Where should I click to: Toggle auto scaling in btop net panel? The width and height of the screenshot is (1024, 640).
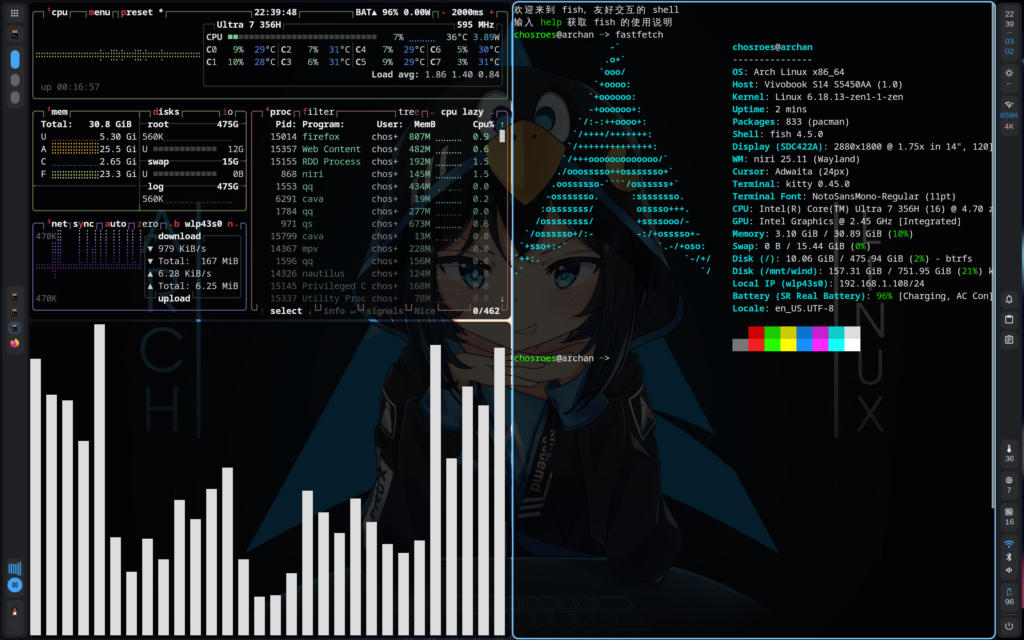point(117,224)
